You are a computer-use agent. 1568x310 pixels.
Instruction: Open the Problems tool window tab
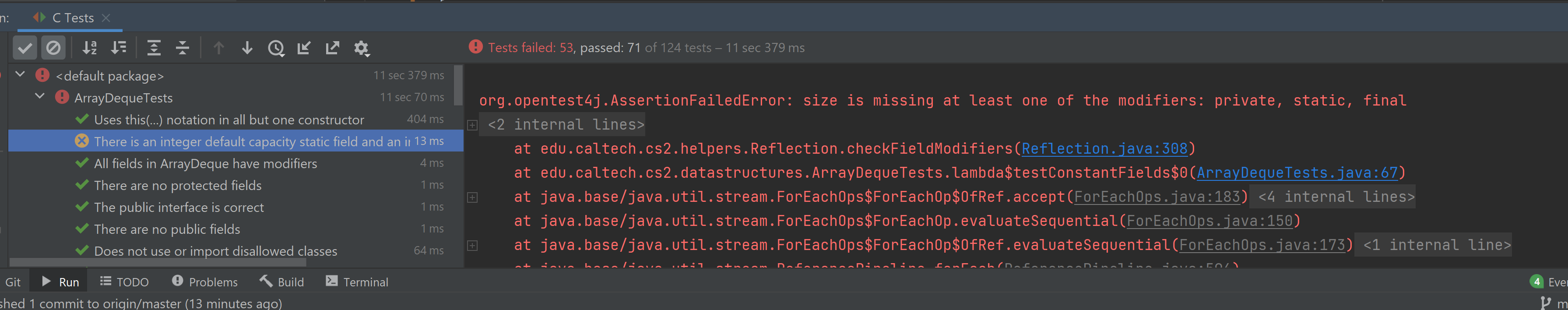tap(205, 282)
